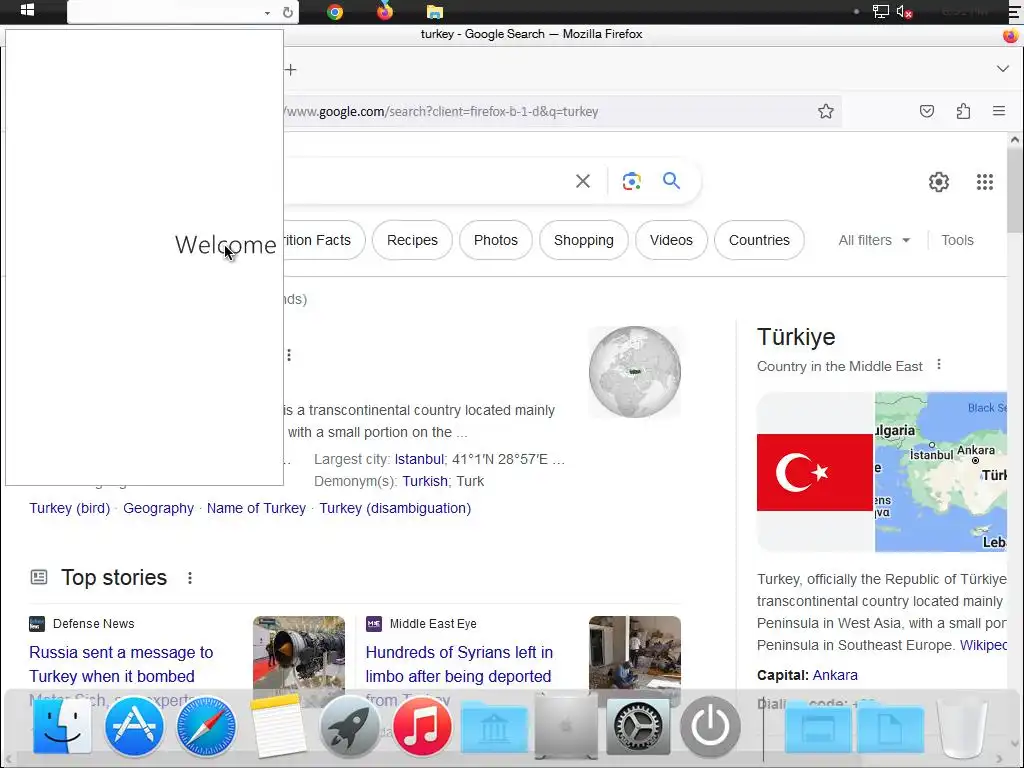Click the scrollbar up arrow
The width and height of the screenshot is (1024, 768).
pos(1014,140)
